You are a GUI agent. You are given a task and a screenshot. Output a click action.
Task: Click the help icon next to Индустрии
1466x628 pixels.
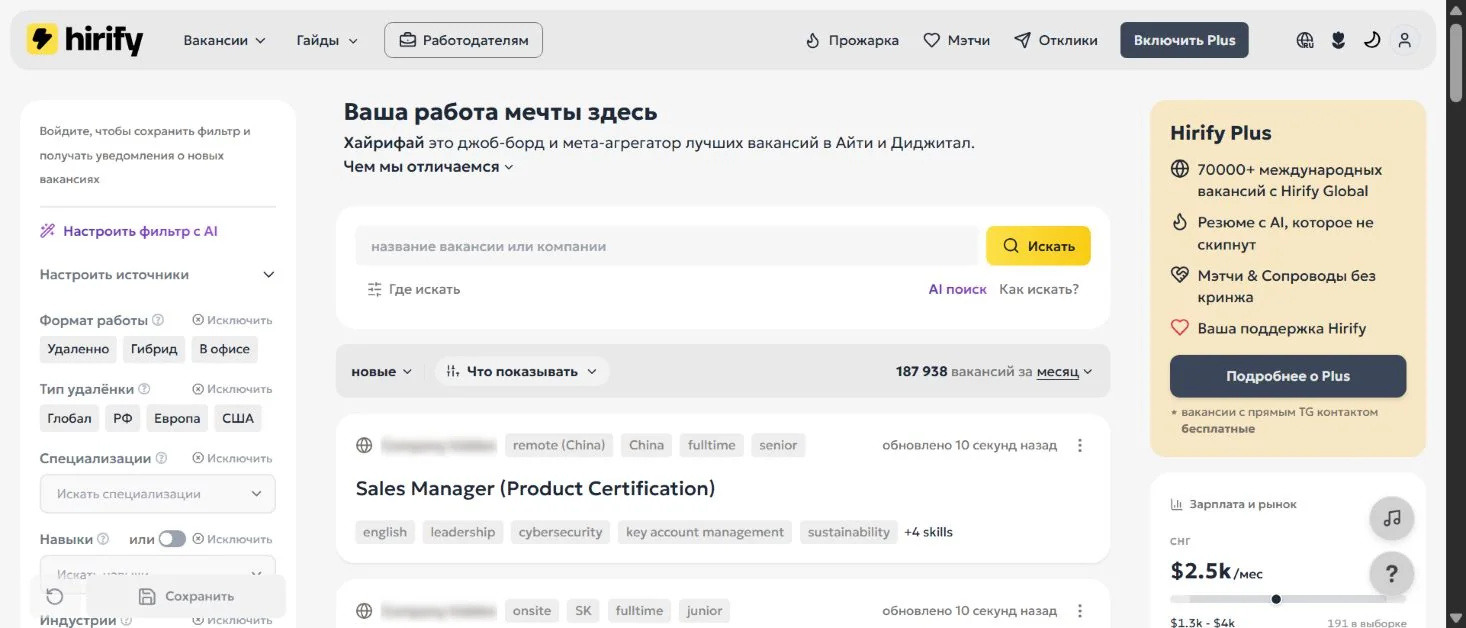[x=127, y=620]
